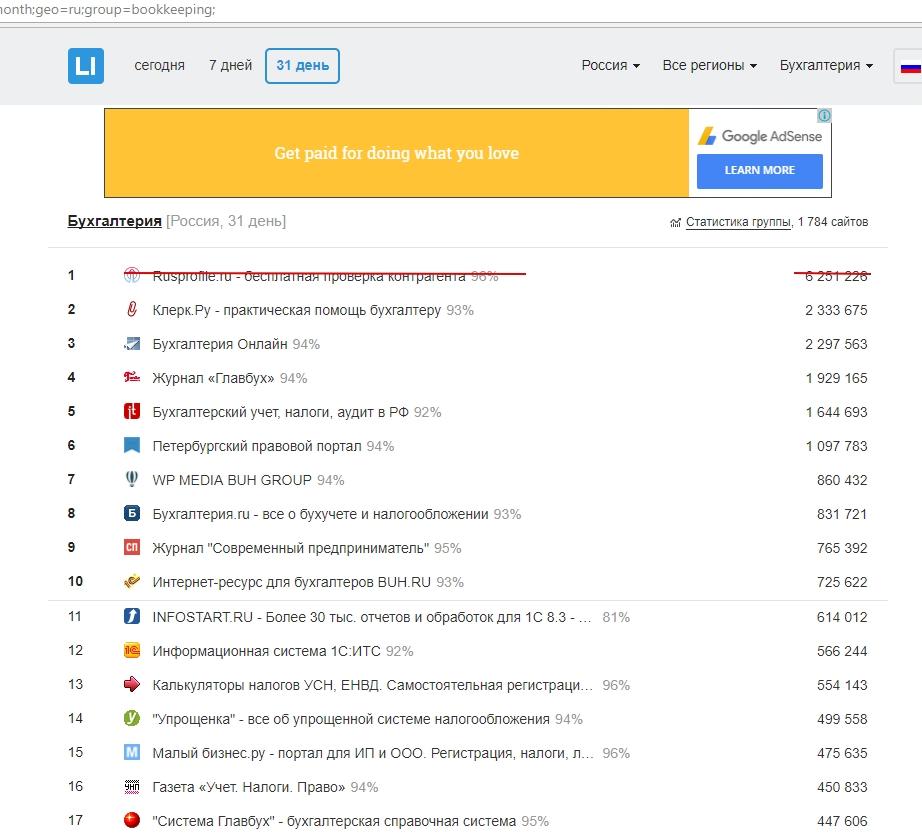
Task: Open the Бухгалтерия Онлайн site link
Action: [x=220, y=344]
